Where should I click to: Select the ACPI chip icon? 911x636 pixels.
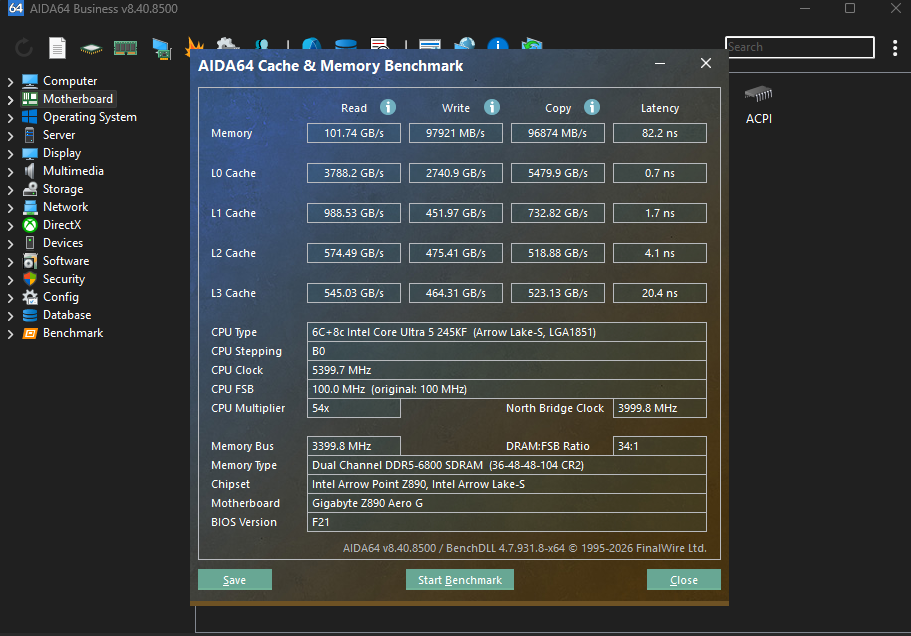[x=759, y=94]
